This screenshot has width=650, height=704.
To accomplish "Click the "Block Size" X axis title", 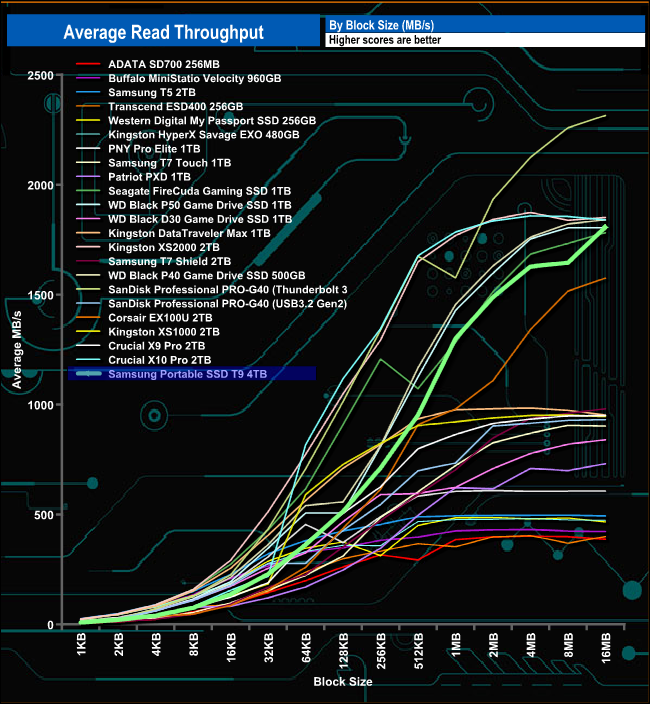I will 343,682.
